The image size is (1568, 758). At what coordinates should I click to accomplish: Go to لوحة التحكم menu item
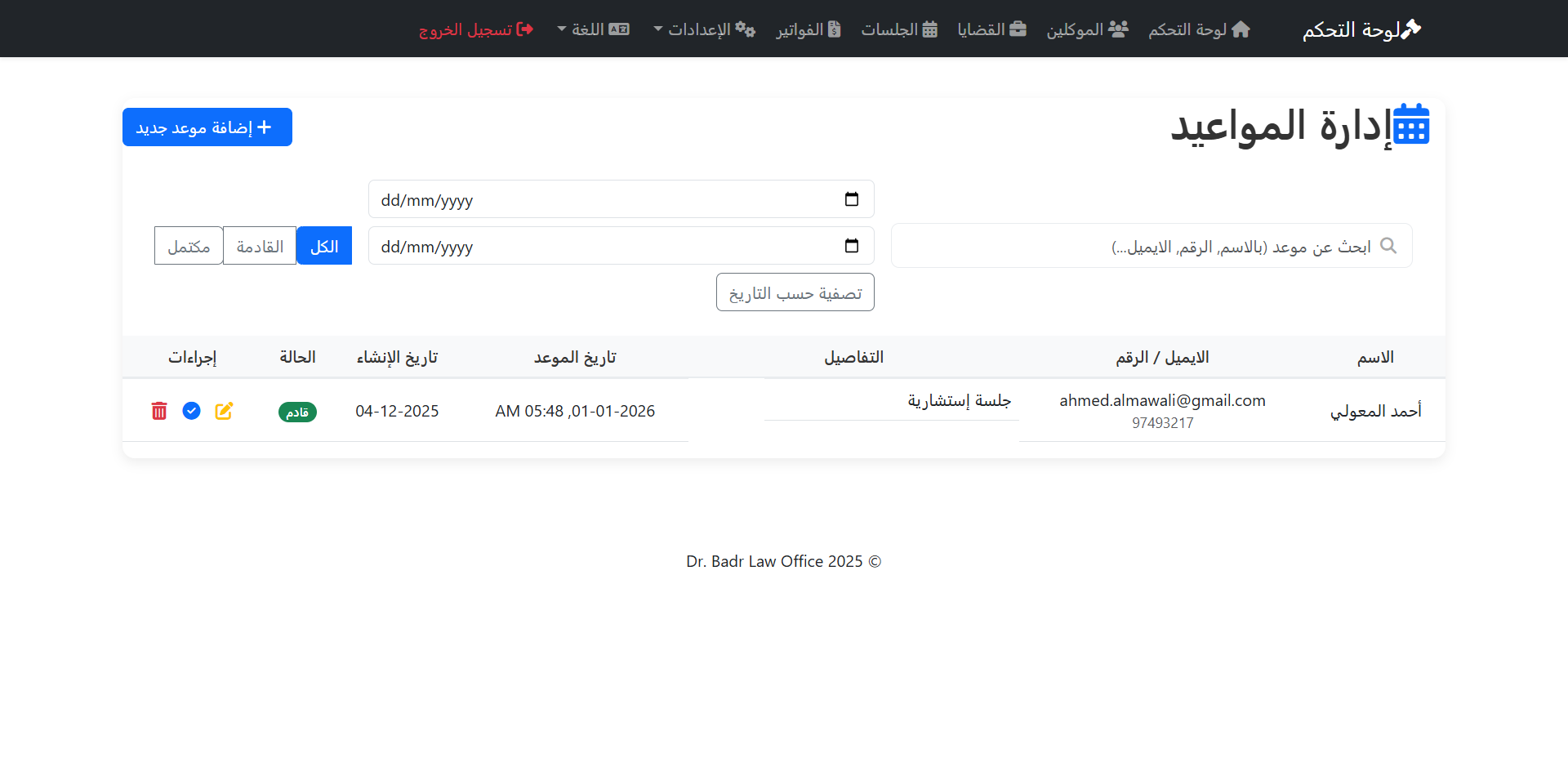click(1198, 29)
